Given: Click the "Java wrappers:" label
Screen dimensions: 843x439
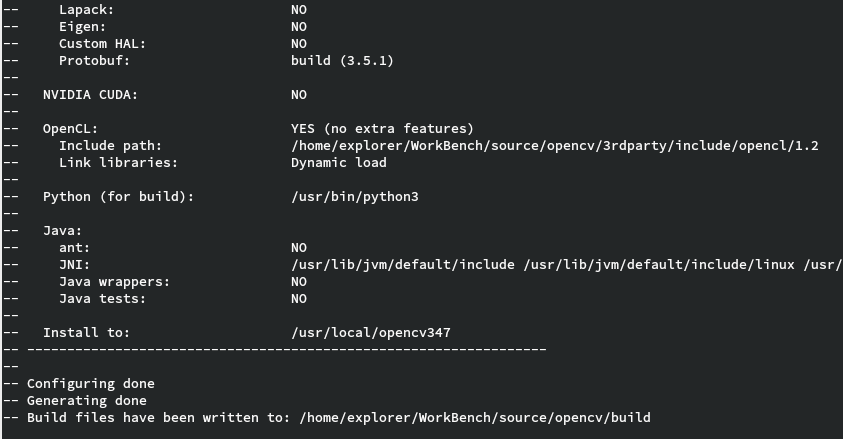Looking at the screenshot, I should coord(115,282).
